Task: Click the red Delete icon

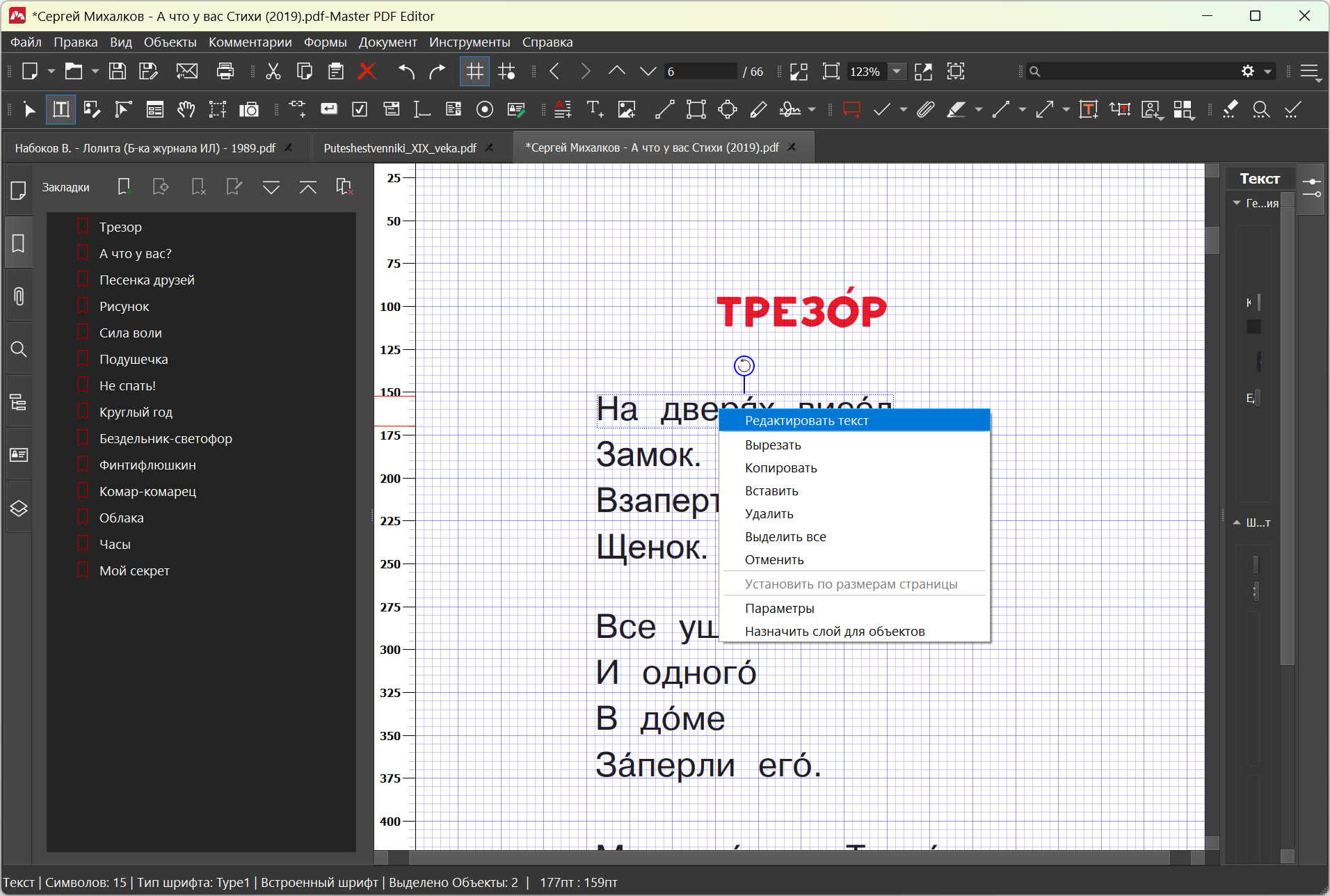Action: click(x=367, y=71)
